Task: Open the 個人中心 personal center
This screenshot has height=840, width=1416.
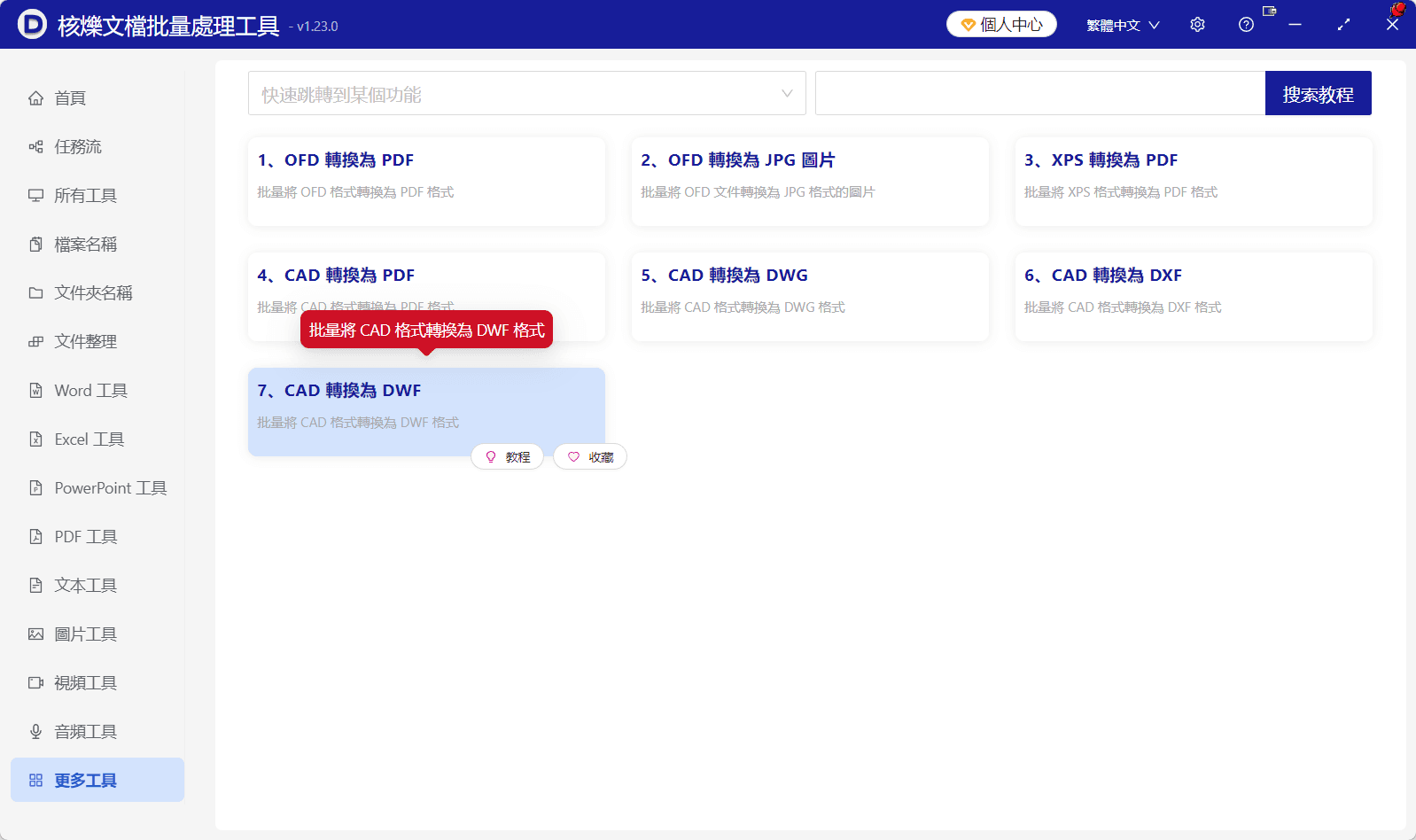Action: click(x=1001, y=24)
